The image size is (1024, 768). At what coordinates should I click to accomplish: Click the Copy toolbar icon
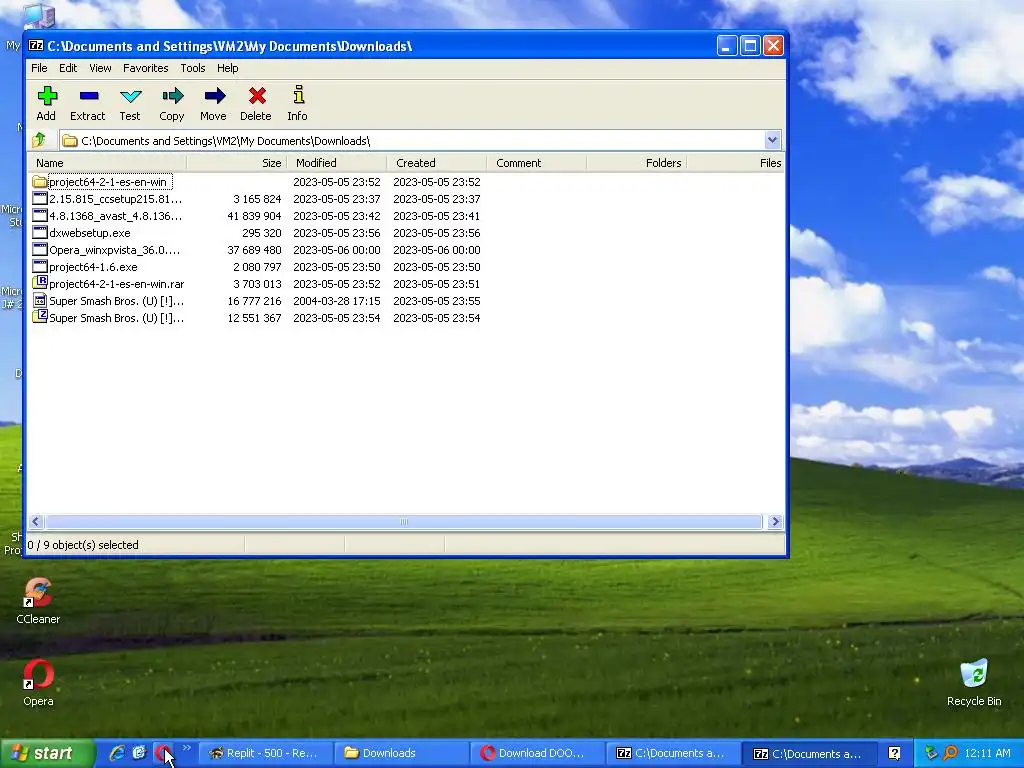point(172,96)
